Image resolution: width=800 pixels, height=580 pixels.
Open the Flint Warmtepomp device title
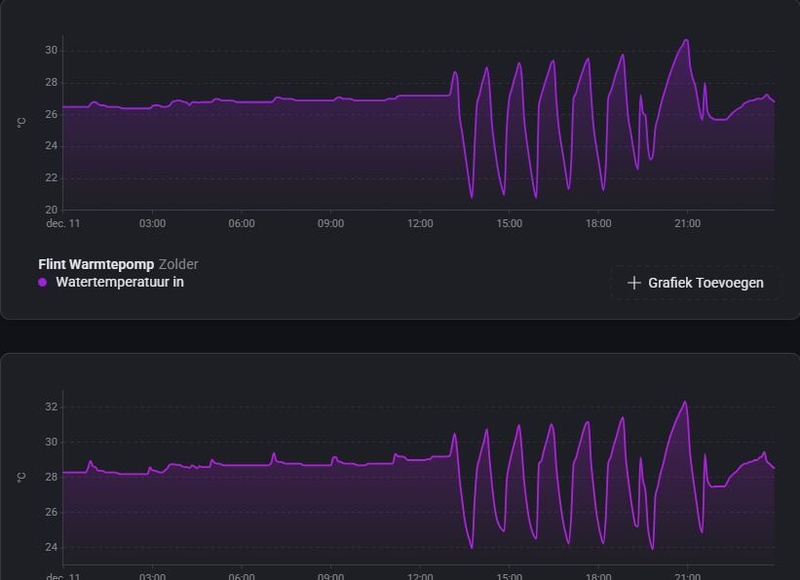pyautogui.click(x=96, y=264)
